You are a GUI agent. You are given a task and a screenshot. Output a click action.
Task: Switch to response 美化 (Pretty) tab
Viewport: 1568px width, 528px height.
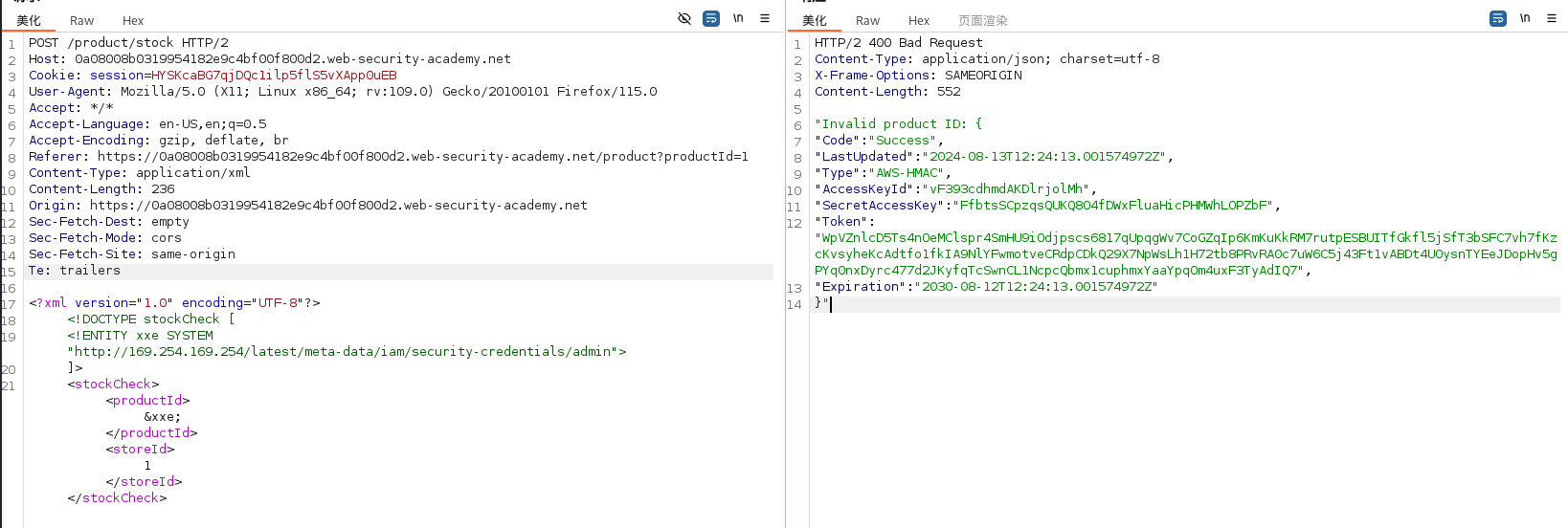[815, 20]
